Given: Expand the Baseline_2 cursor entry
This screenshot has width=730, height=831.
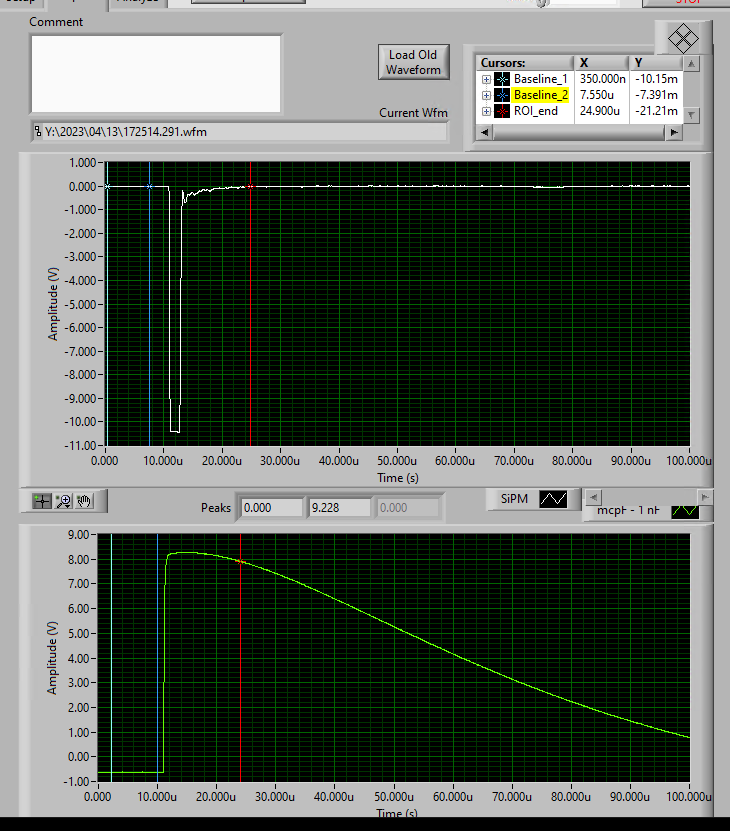Looking at the screenshot, I should [x=486, y=95].
